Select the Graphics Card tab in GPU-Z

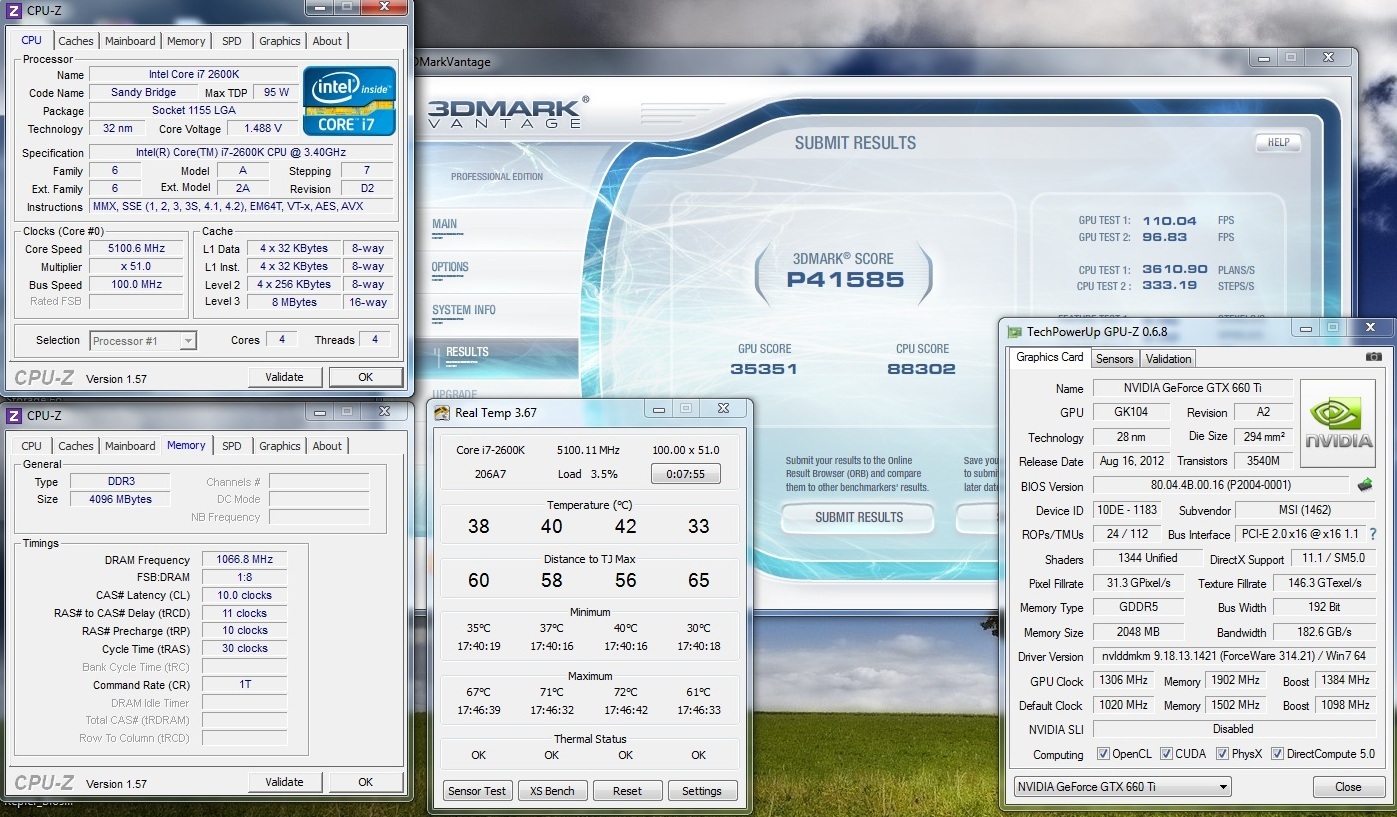(x=1049, y=357)
